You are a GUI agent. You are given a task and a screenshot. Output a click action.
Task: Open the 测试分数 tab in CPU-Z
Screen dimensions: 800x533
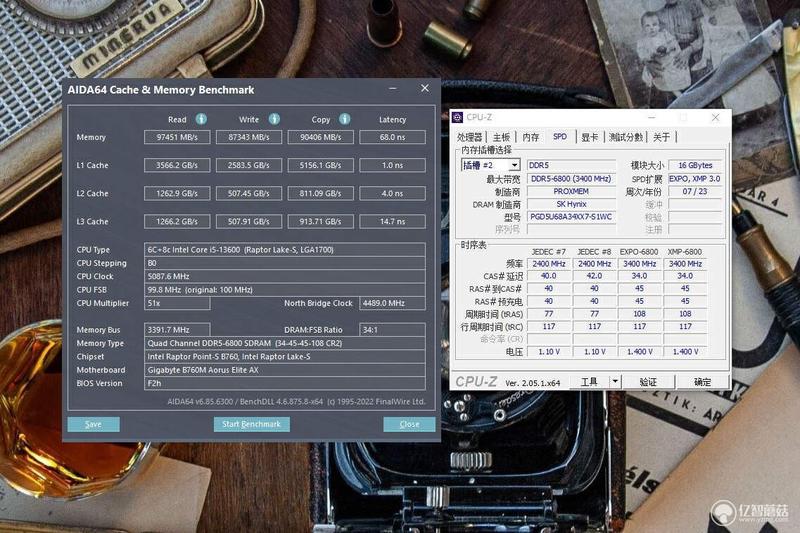(x=626, y=137)
